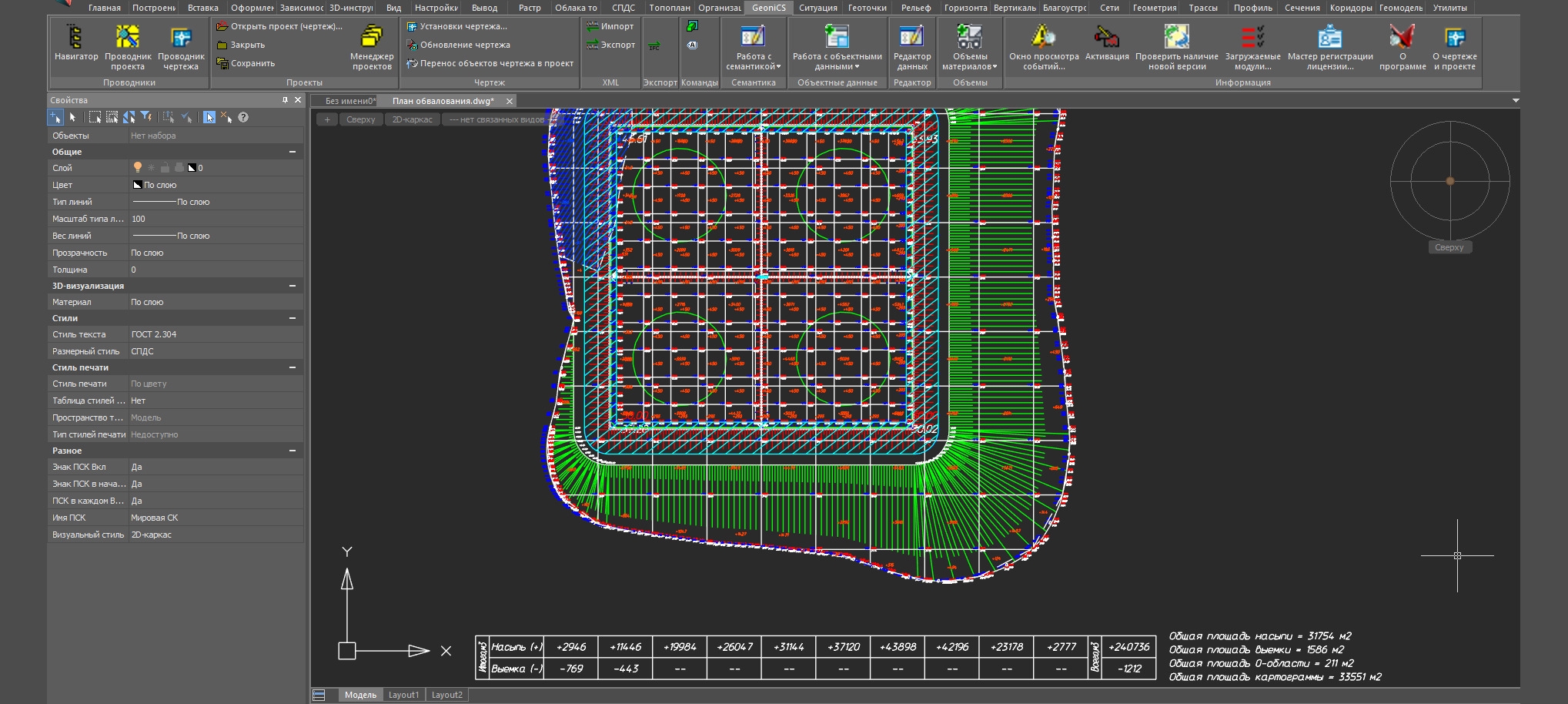The image size is (1568, 704).
Task: Collapse the Общие section
Action: 293,152
